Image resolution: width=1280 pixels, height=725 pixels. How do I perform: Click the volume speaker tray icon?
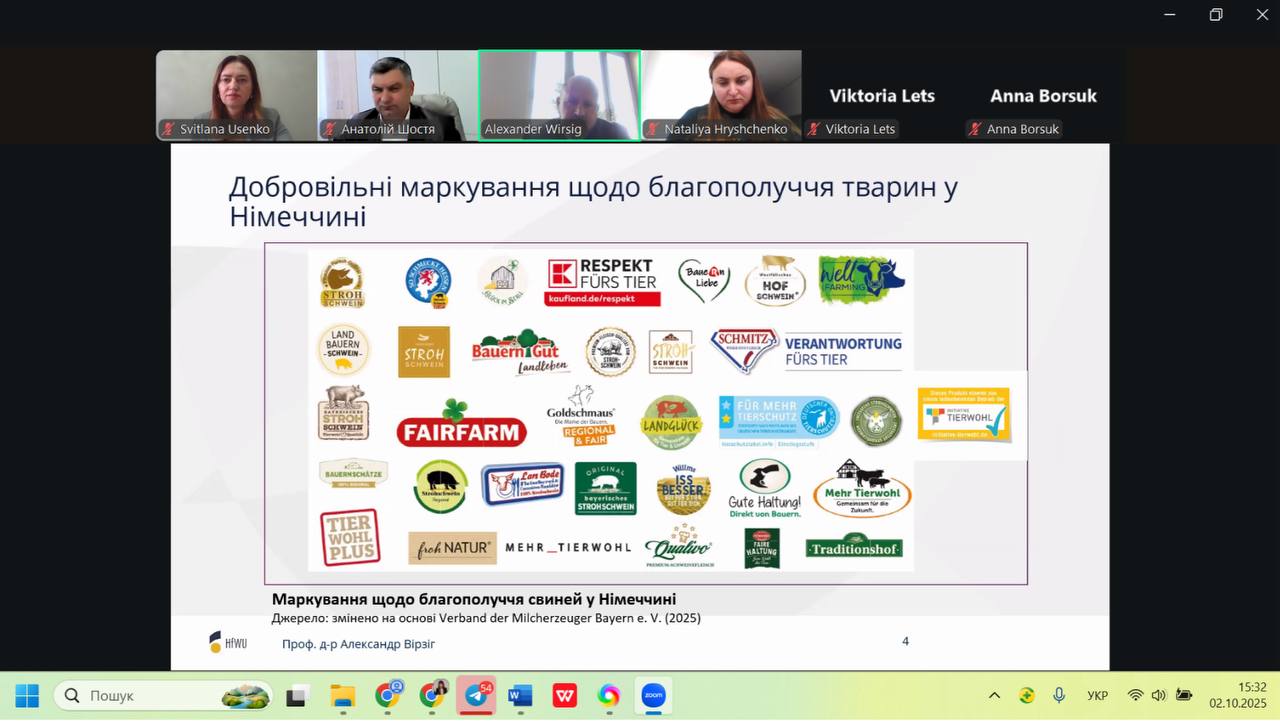pos(1159,696)
